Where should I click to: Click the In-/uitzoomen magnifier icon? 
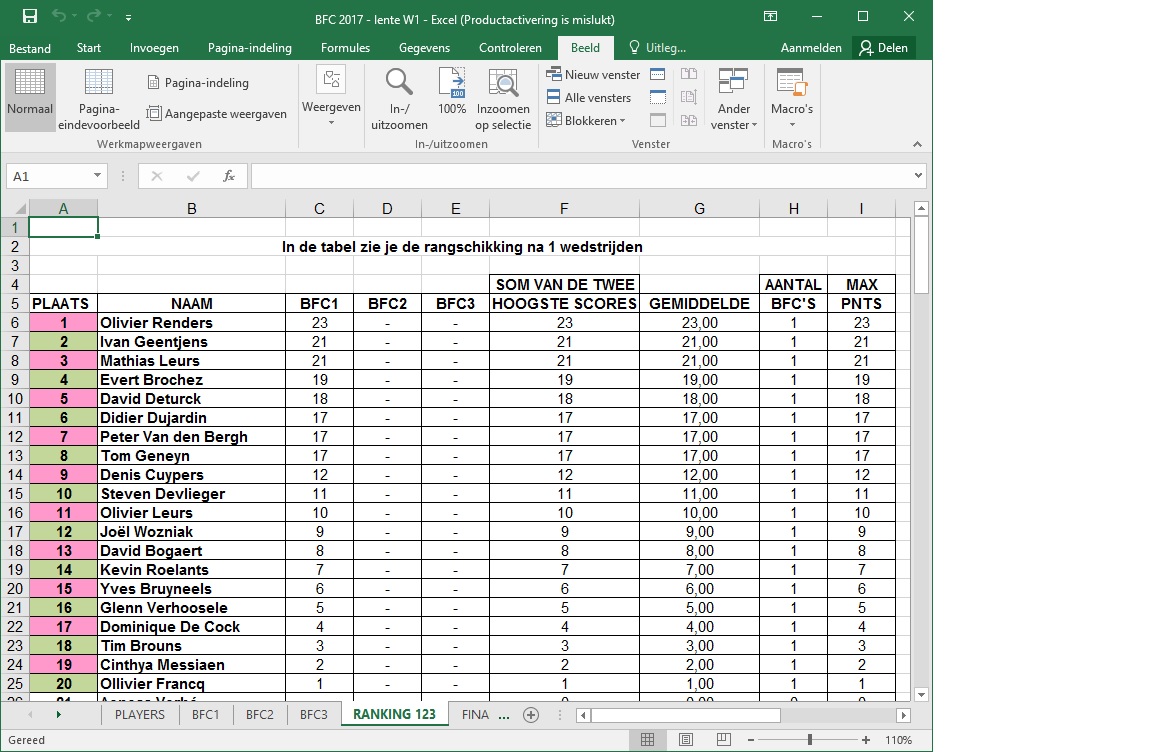click(399, 84)
